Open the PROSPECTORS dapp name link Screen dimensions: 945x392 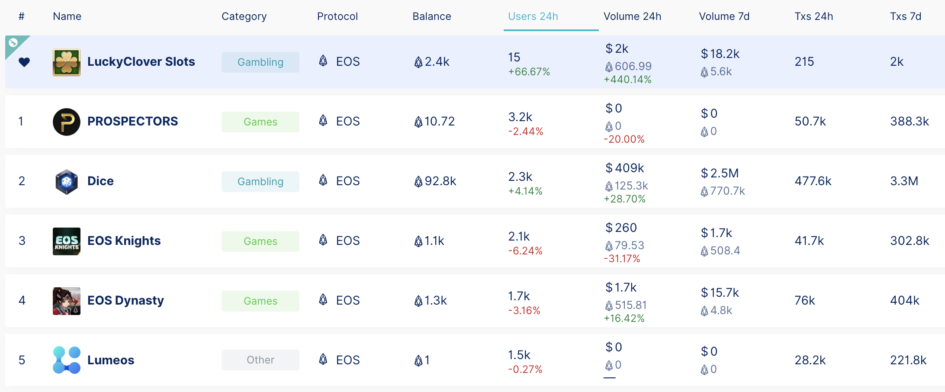133,121
